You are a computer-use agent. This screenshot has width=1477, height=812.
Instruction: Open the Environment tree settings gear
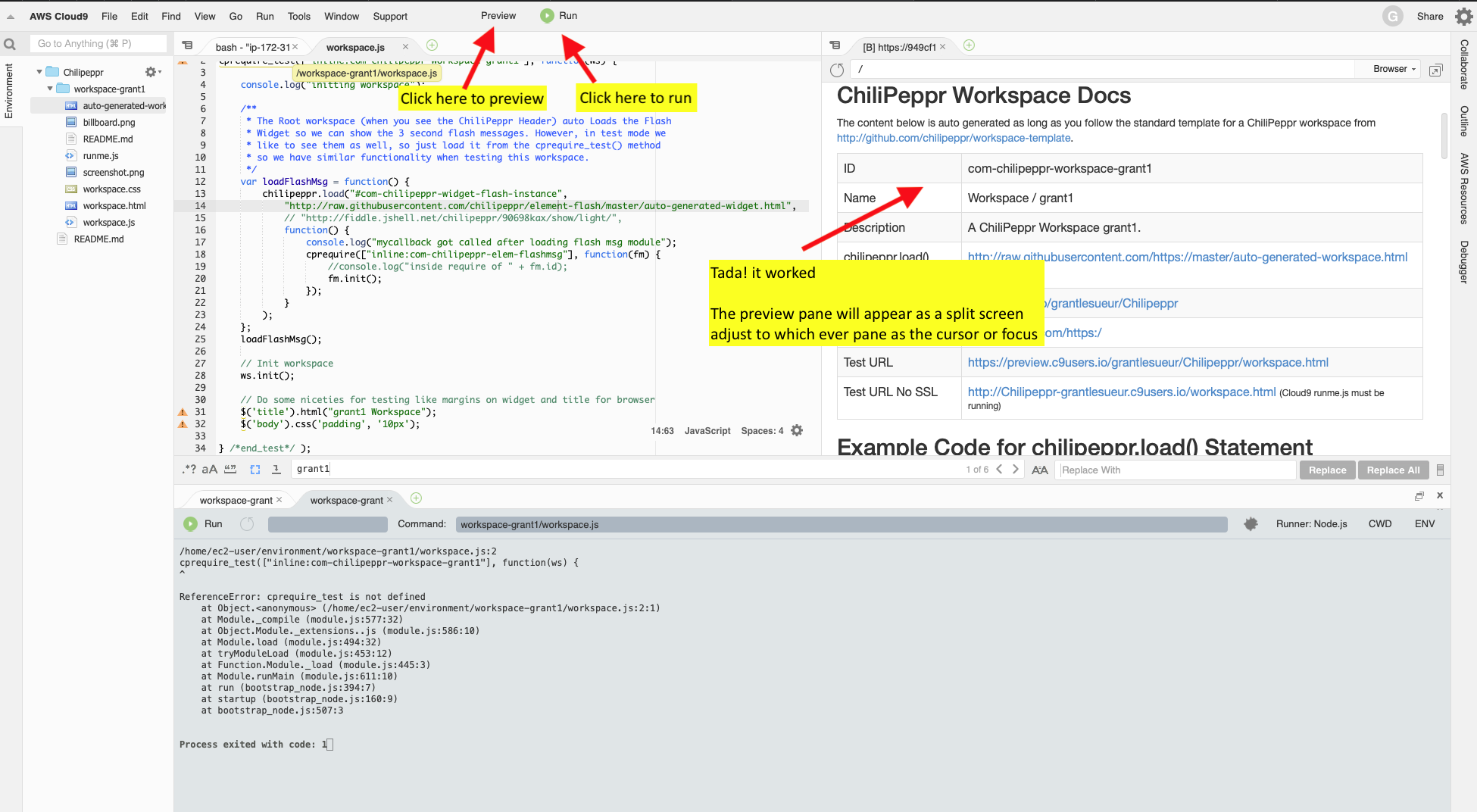click(x=152, y=72)
